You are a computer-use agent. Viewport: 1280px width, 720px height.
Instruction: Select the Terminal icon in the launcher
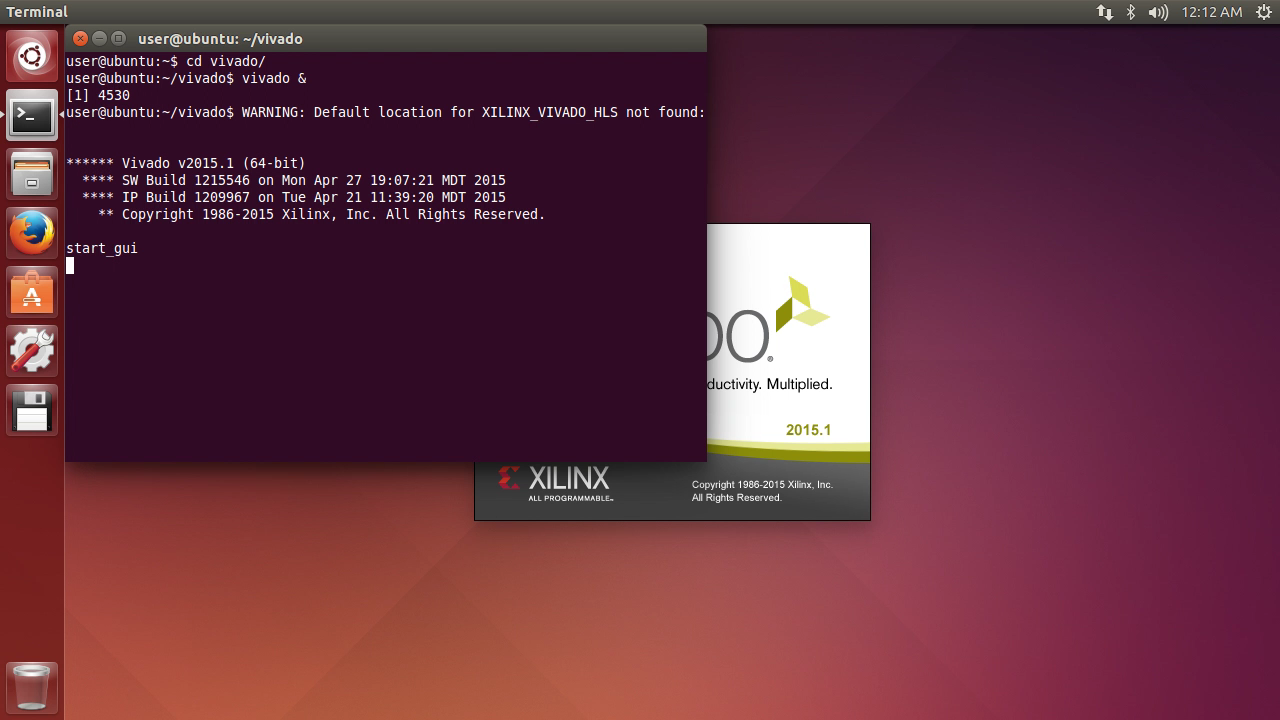[31, 116]
